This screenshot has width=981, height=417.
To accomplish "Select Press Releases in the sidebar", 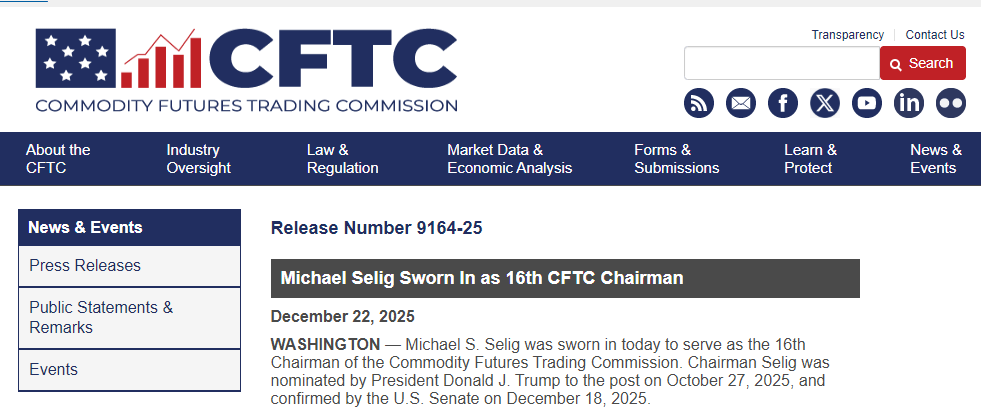I will 85,265.
